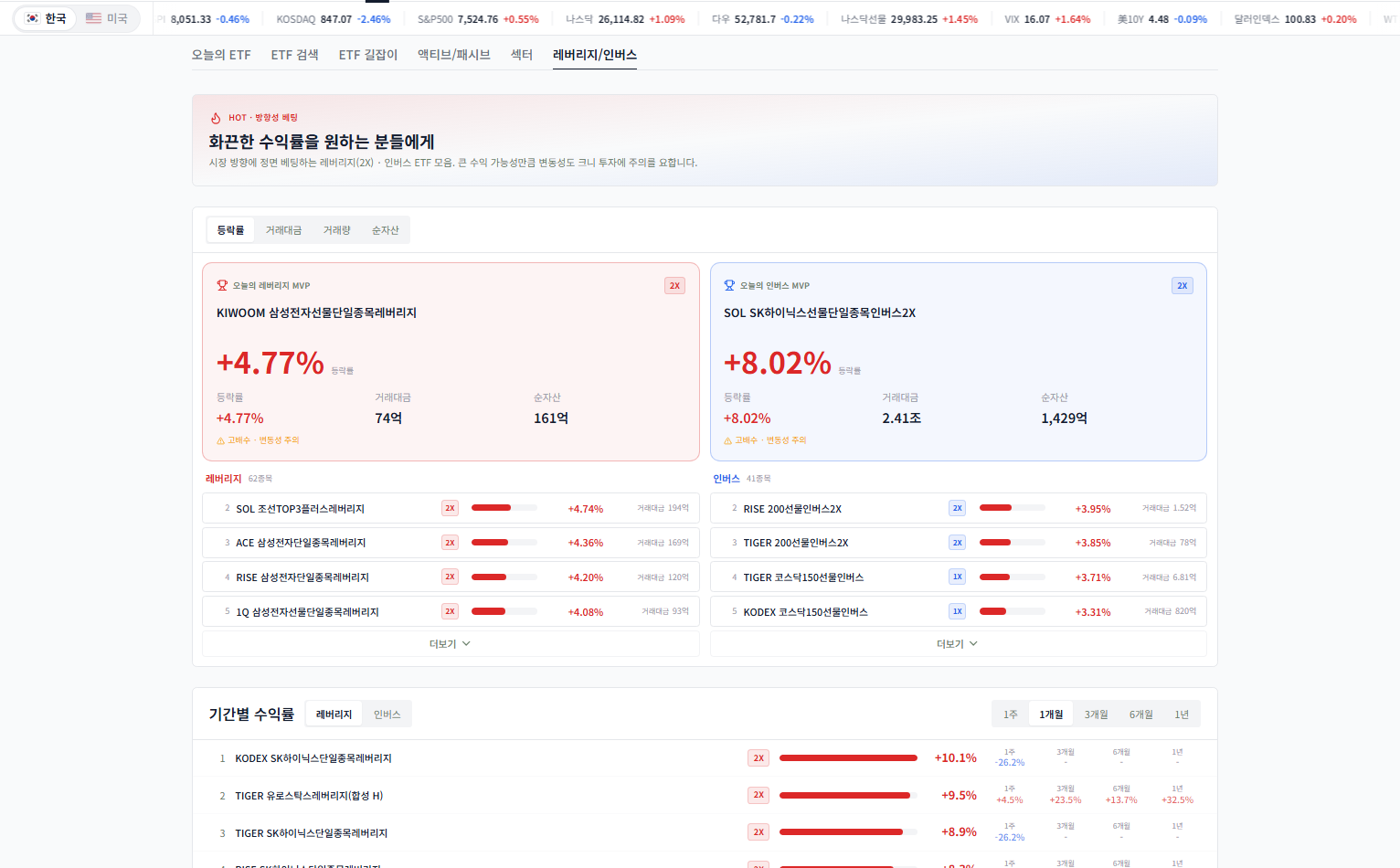Click 2X badge of RISE 삼성전자단일종목레버리지 row
Screen dimensions: 1400x868
click(450, 577)
